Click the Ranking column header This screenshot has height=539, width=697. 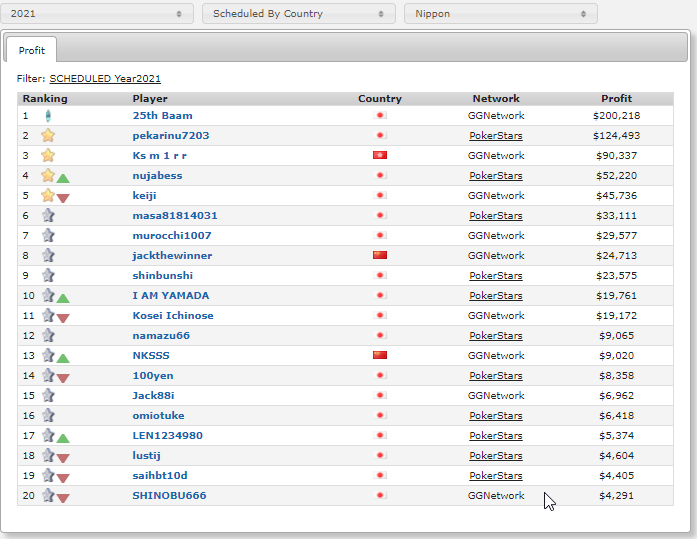(45, 99)
